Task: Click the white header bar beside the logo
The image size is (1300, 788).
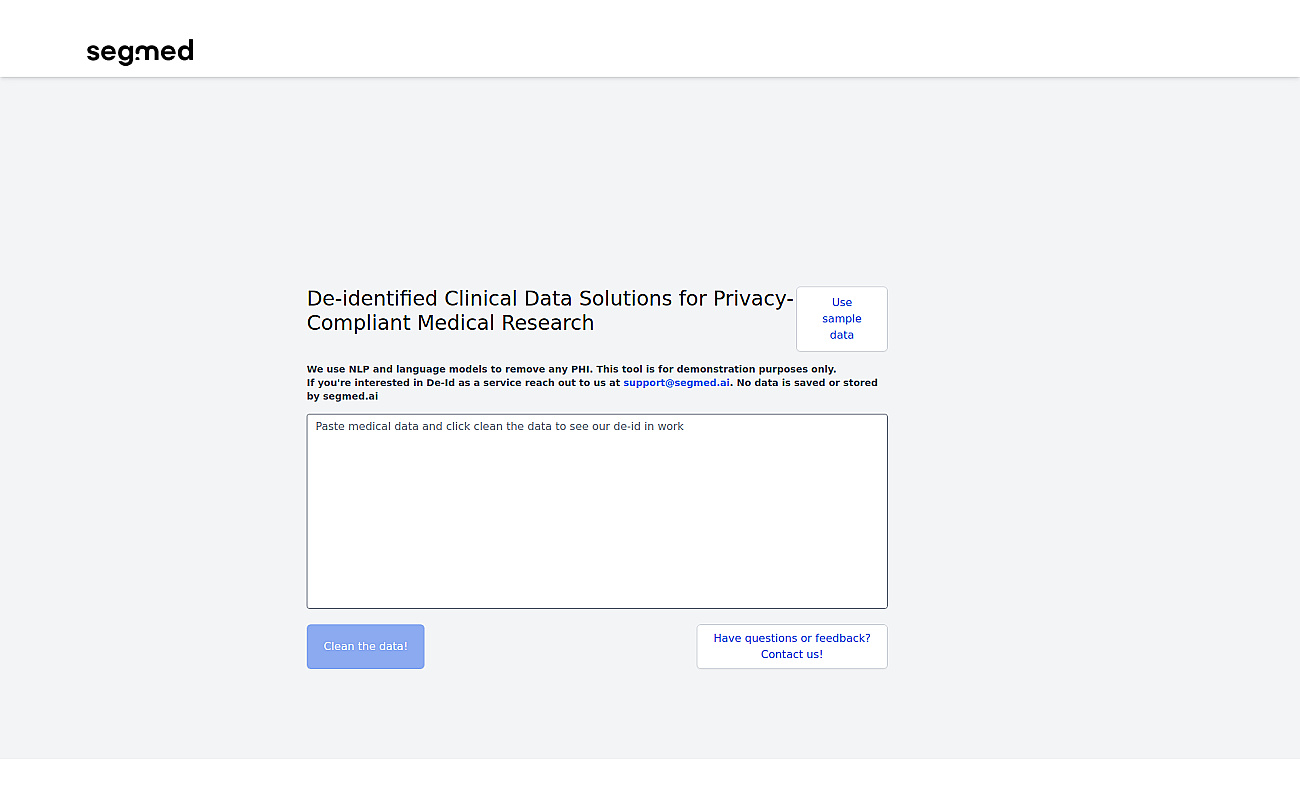Action: (700, 40)
